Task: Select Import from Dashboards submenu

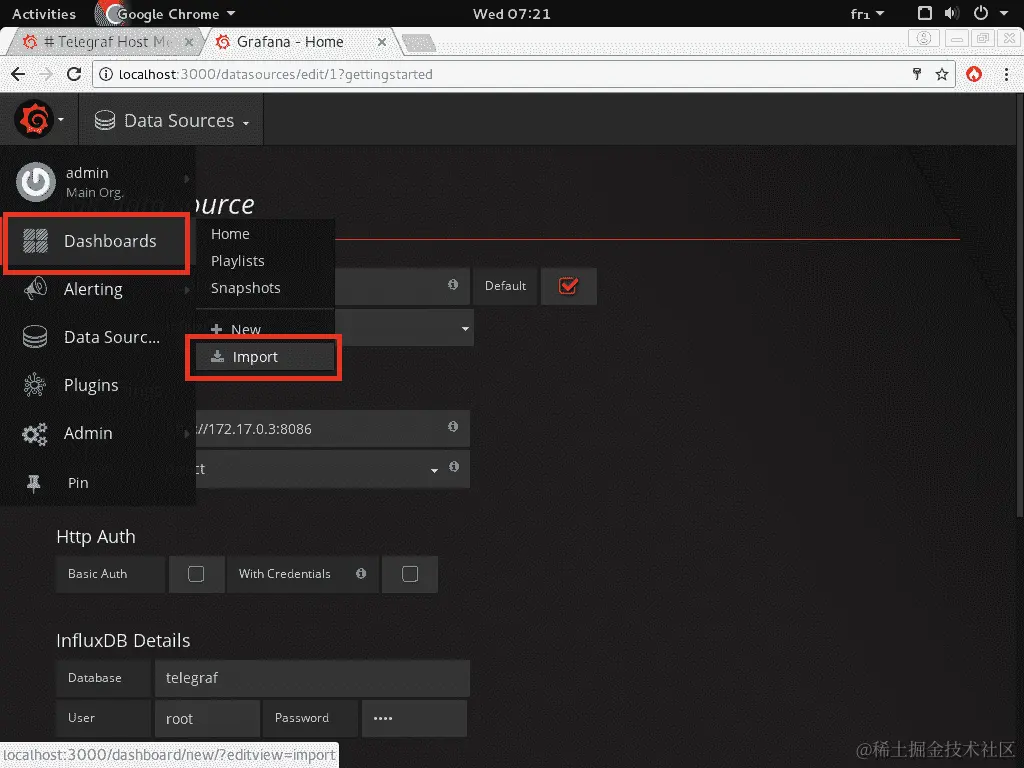Action: [264, 357]
